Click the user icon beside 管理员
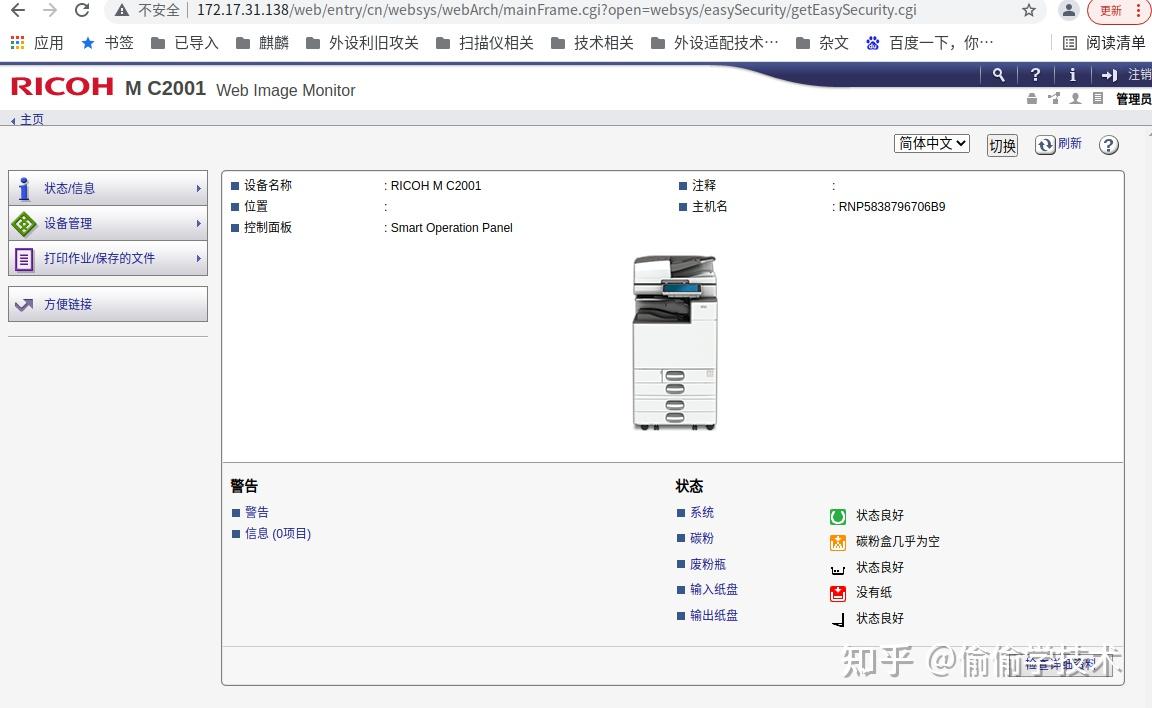The height and width of the screenshot is (708, 1152). (x=1076, y=98)
